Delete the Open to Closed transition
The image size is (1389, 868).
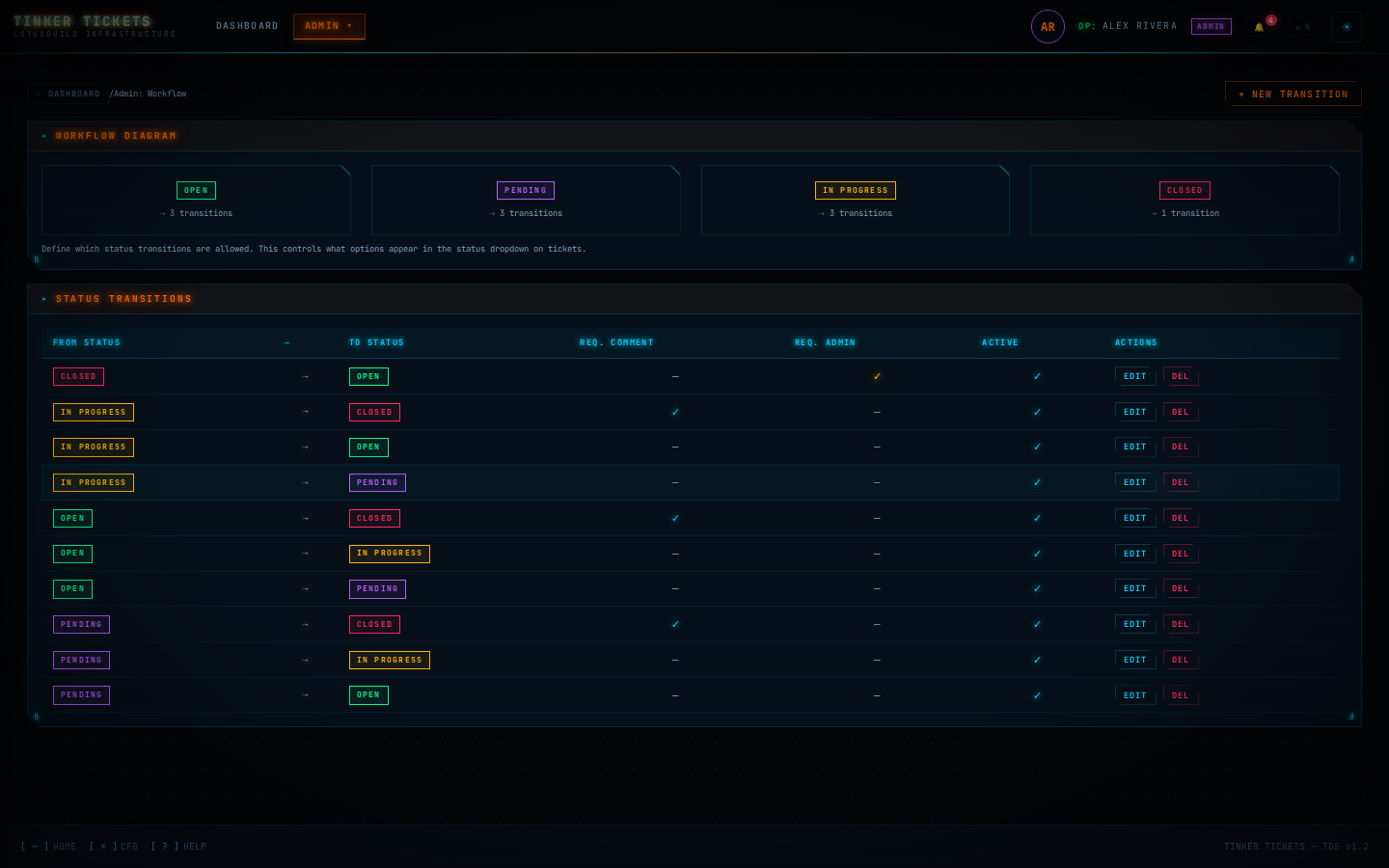pos(1181,518)
